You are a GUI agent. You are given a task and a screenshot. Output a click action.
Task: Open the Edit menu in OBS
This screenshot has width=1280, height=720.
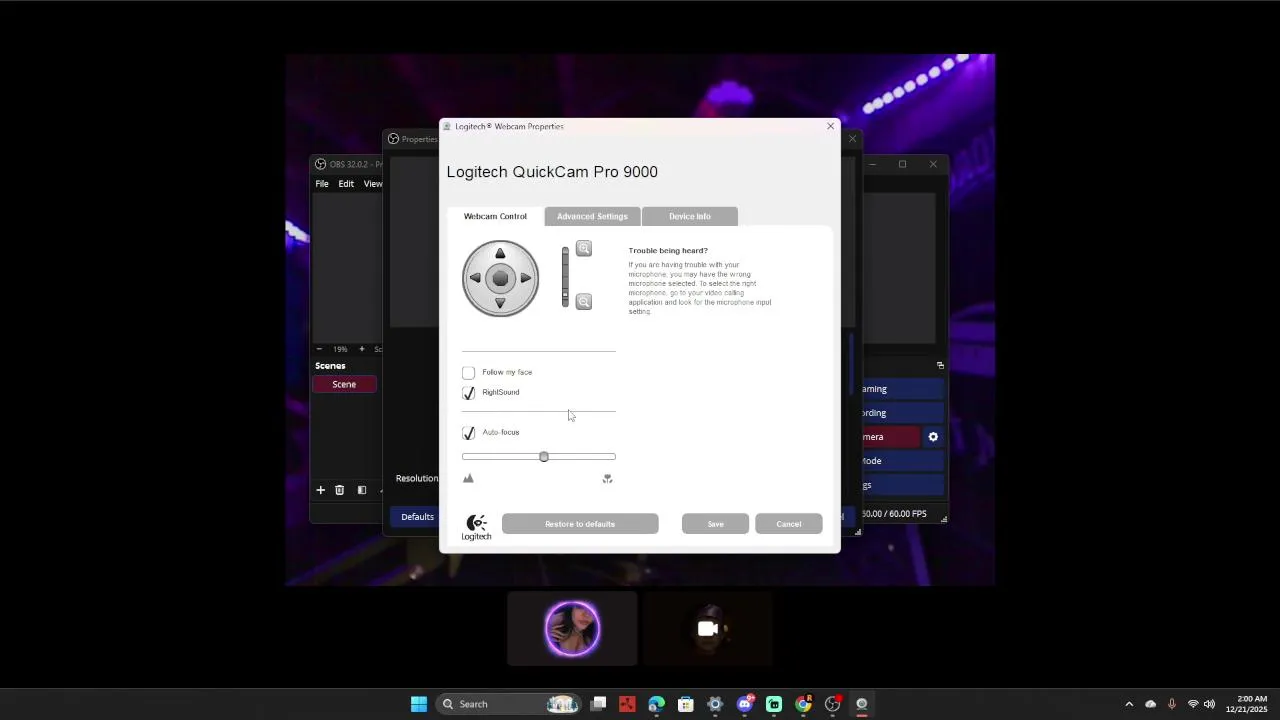click(346, 184)
